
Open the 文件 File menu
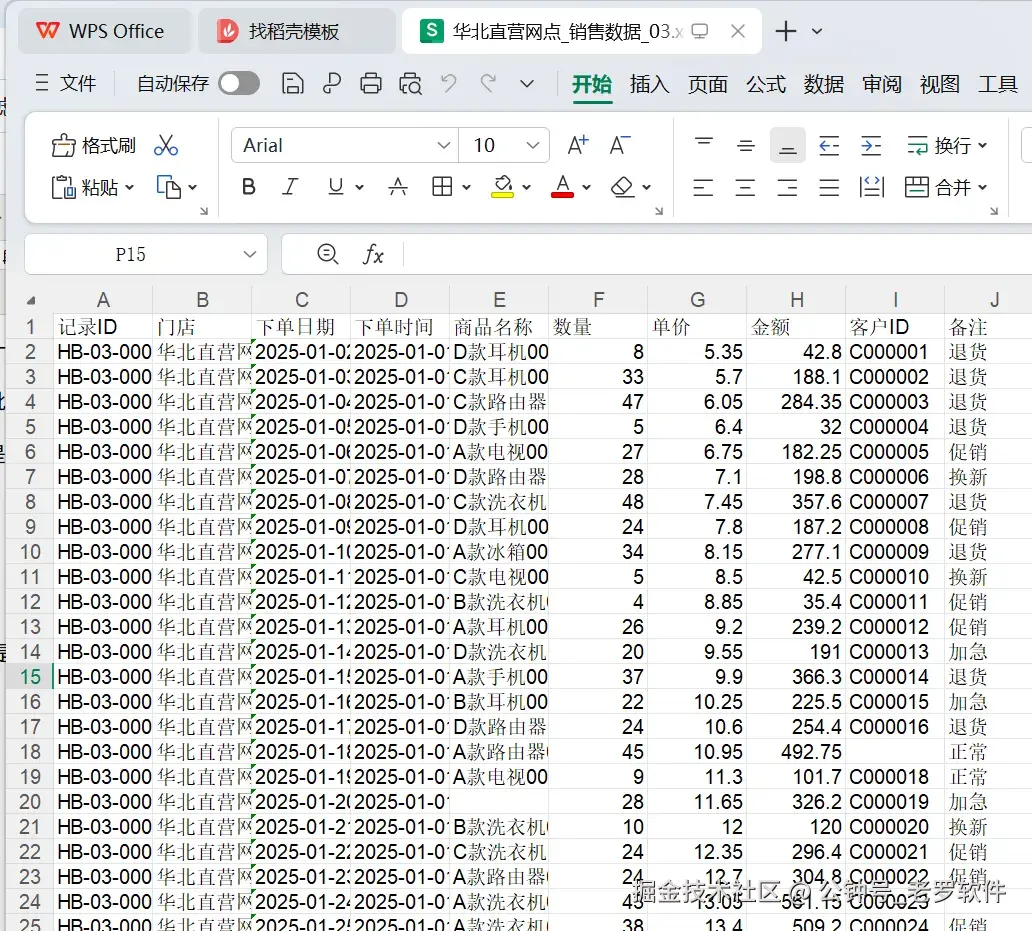[x=66, y=83]
